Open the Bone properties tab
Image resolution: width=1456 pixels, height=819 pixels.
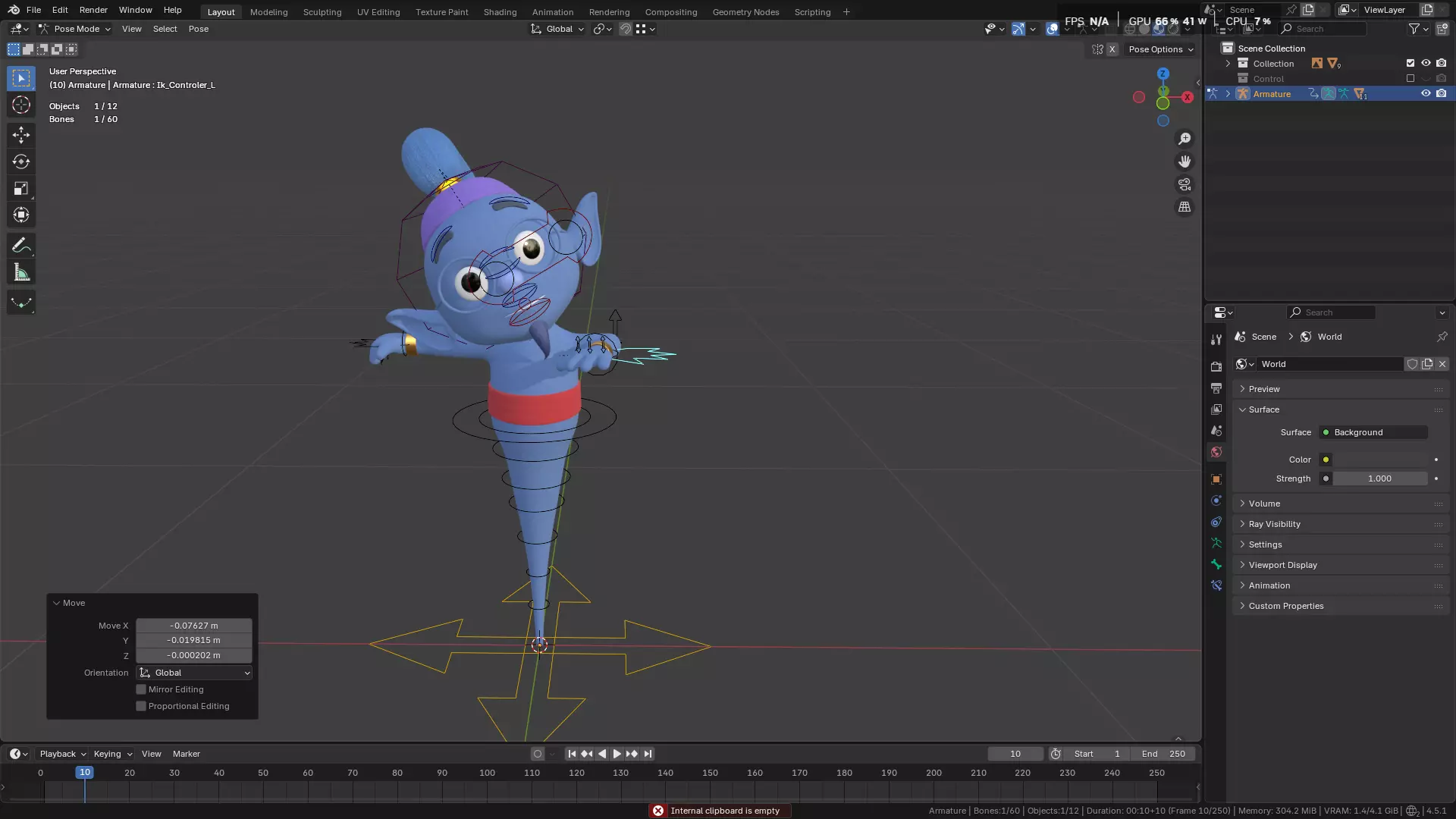pos(1216,564)
